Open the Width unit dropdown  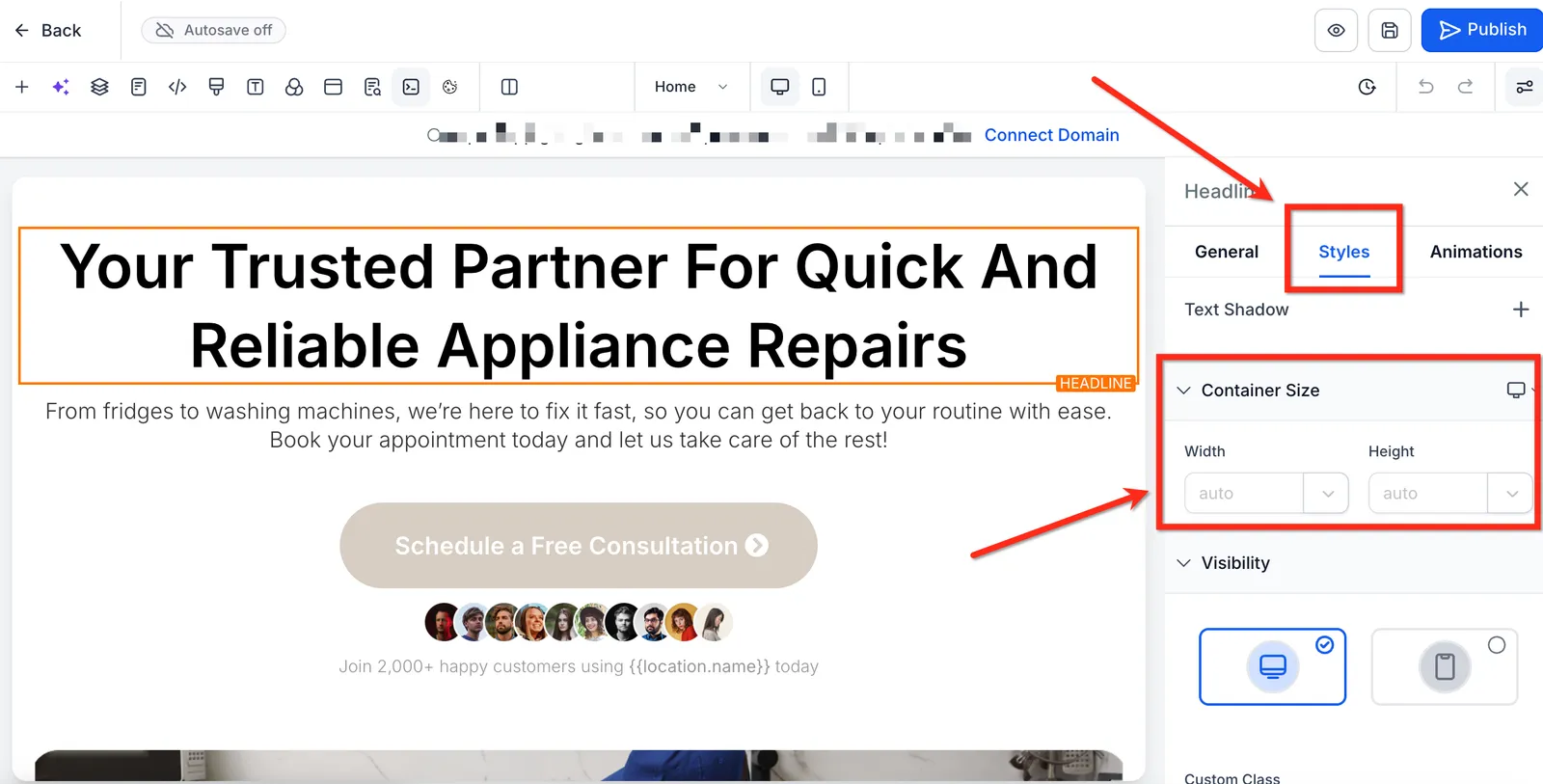tap(1327, 493)
